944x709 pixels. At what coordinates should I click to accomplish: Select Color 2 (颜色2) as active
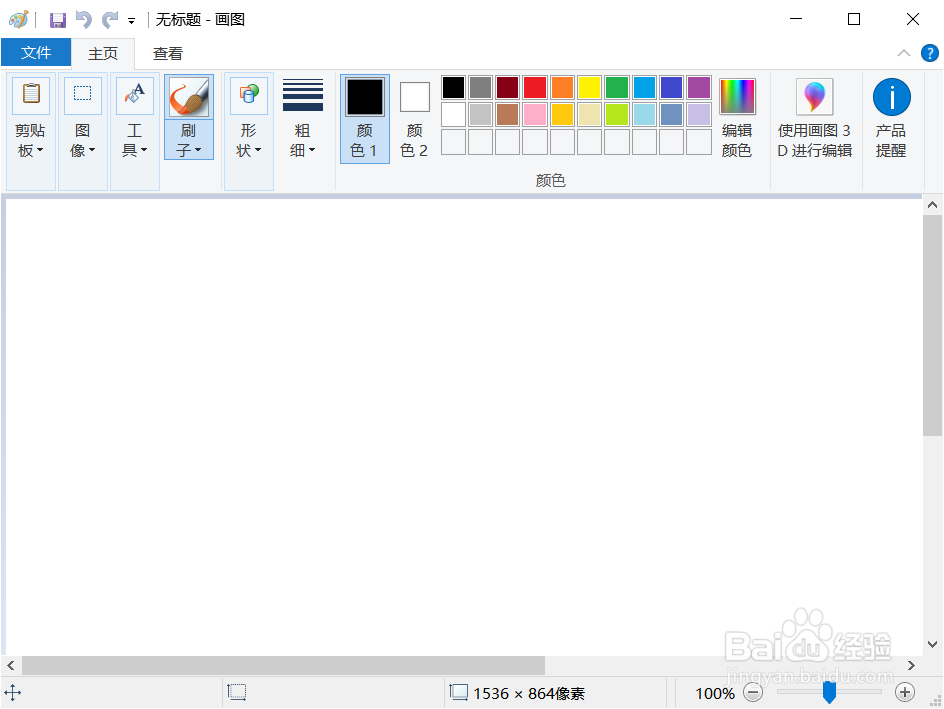click(x=414, y=96)
